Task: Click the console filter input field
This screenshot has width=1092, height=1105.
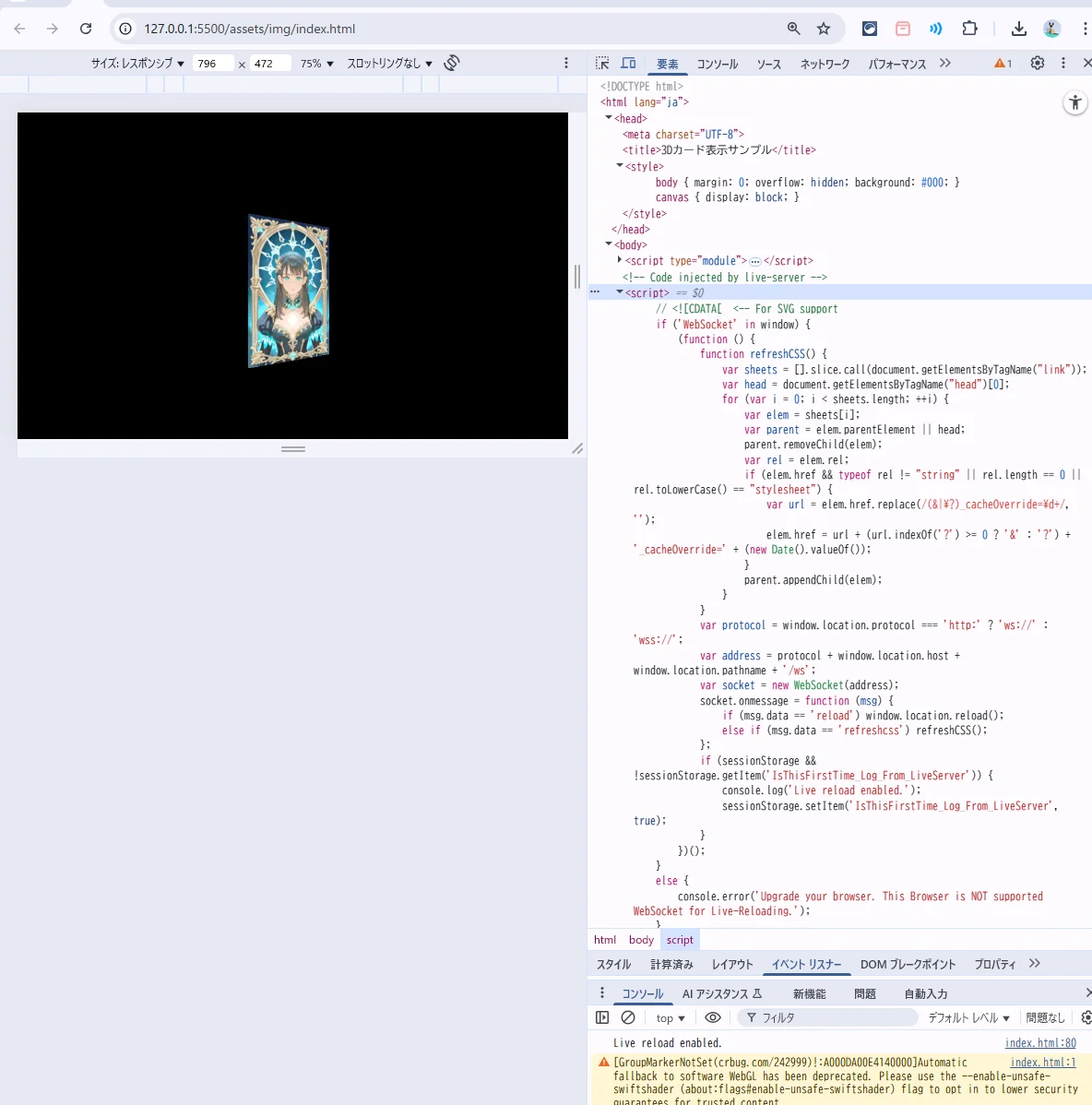Action: pos(830,1017)
